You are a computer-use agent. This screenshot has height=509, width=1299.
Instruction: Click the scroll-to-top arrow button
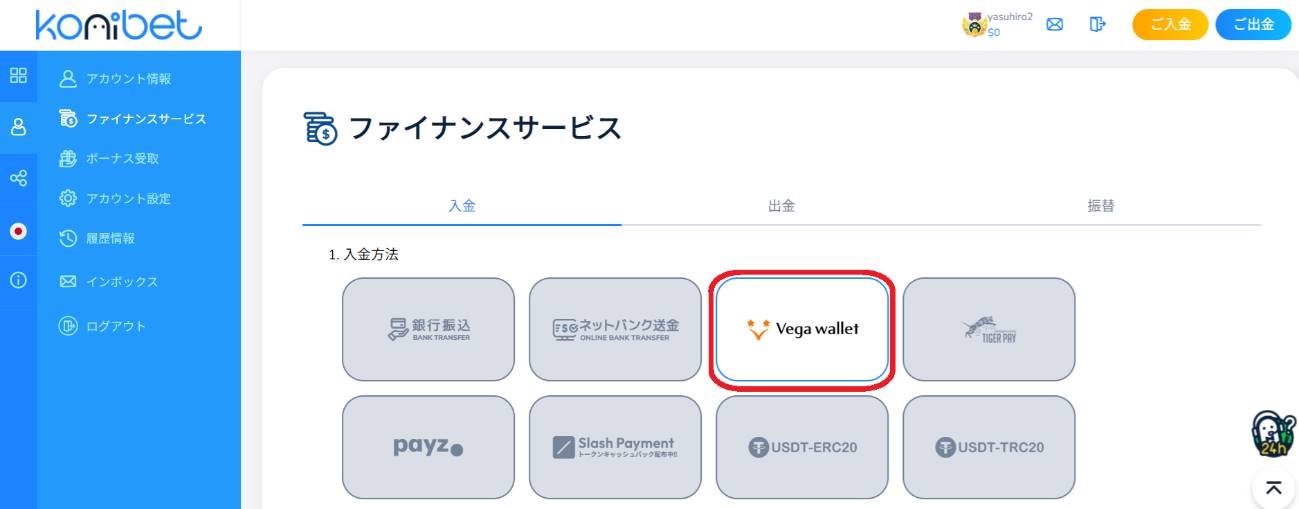click(x=1273, y=488)
